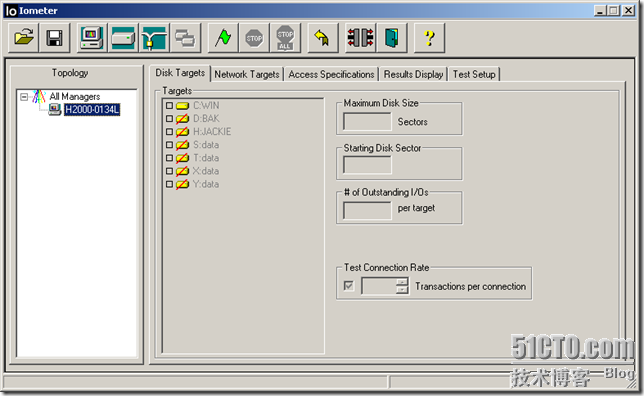This screenshot has width=644, height=396.
Task: Start a new manager
Action: (x=92, y=38)
